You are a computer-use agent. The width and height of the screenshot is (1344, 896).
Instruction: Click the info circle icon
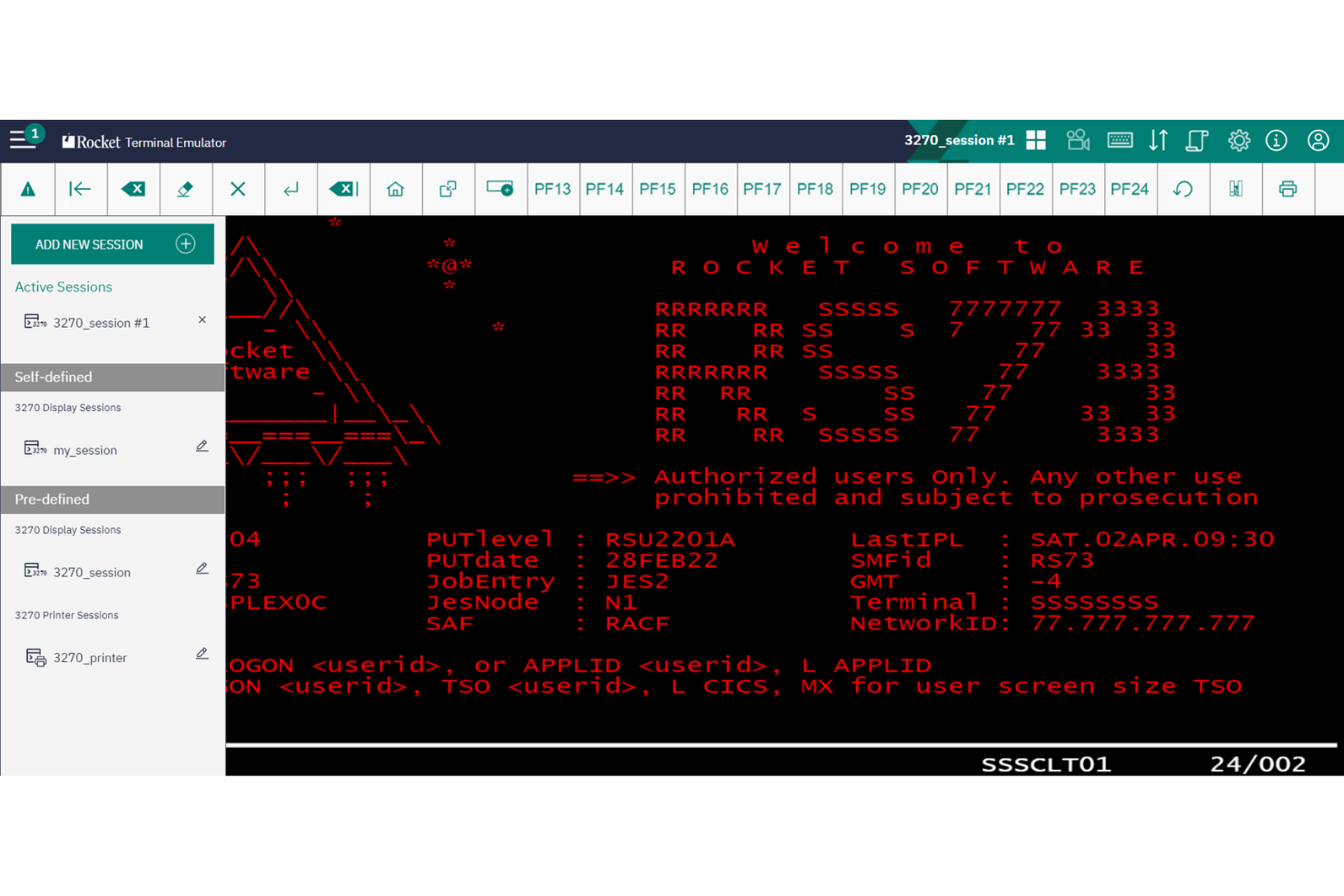pyautogui.click(x=1277, y=140)
